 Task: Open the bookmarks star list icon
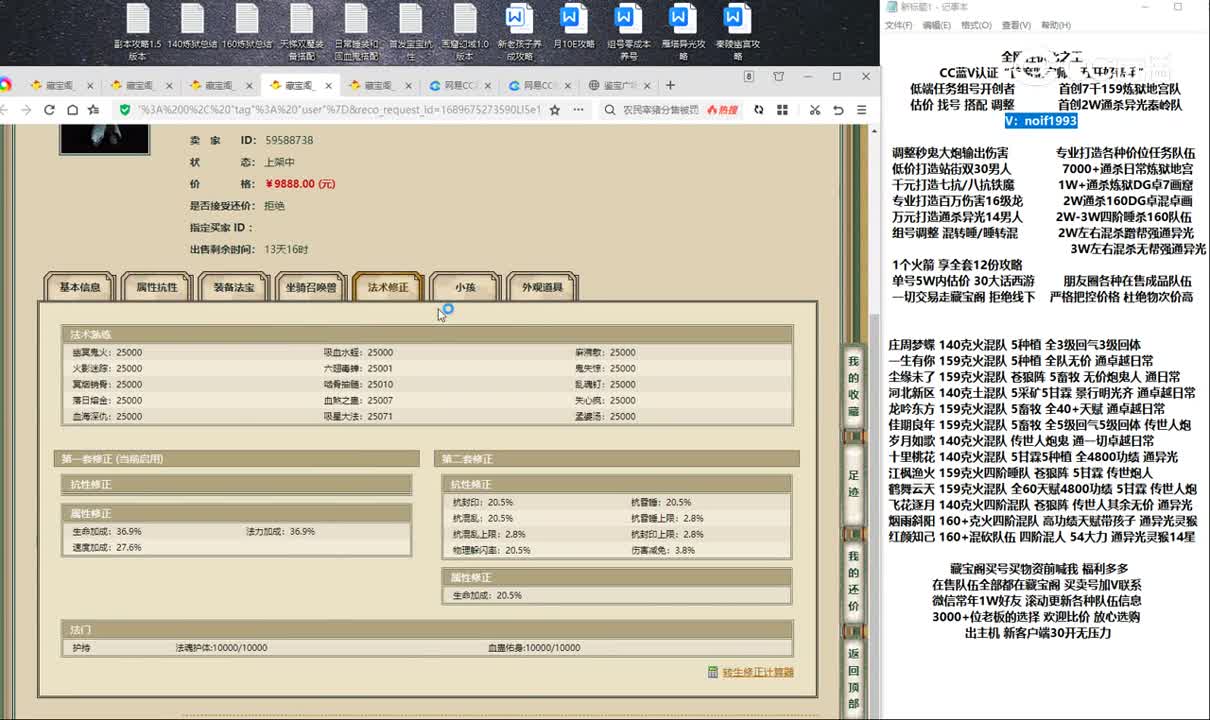click(x=93, y=110)
